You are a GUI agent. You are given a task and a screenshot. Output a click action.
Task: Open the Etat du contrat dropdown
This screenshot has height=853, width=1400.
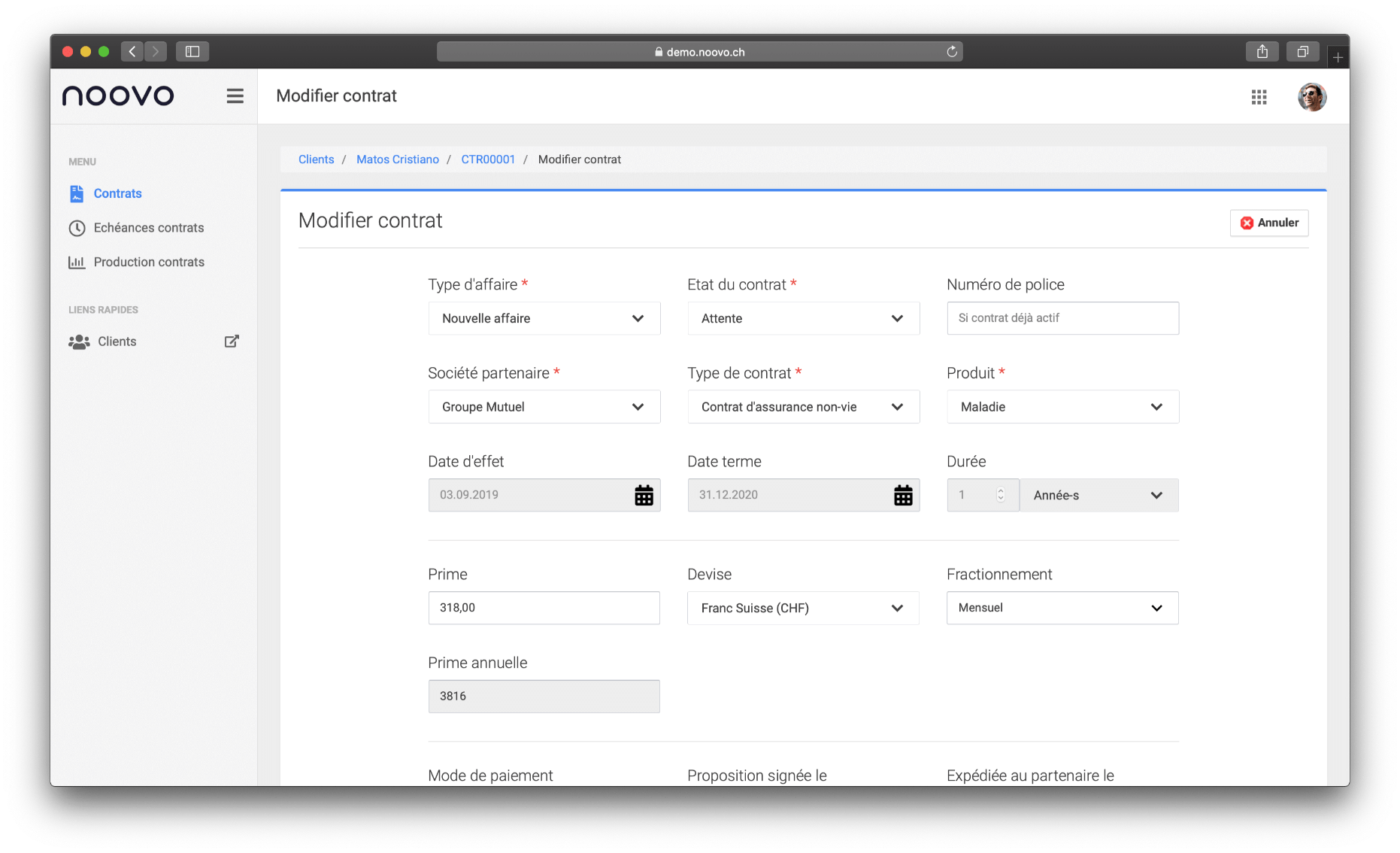point(803,319)
